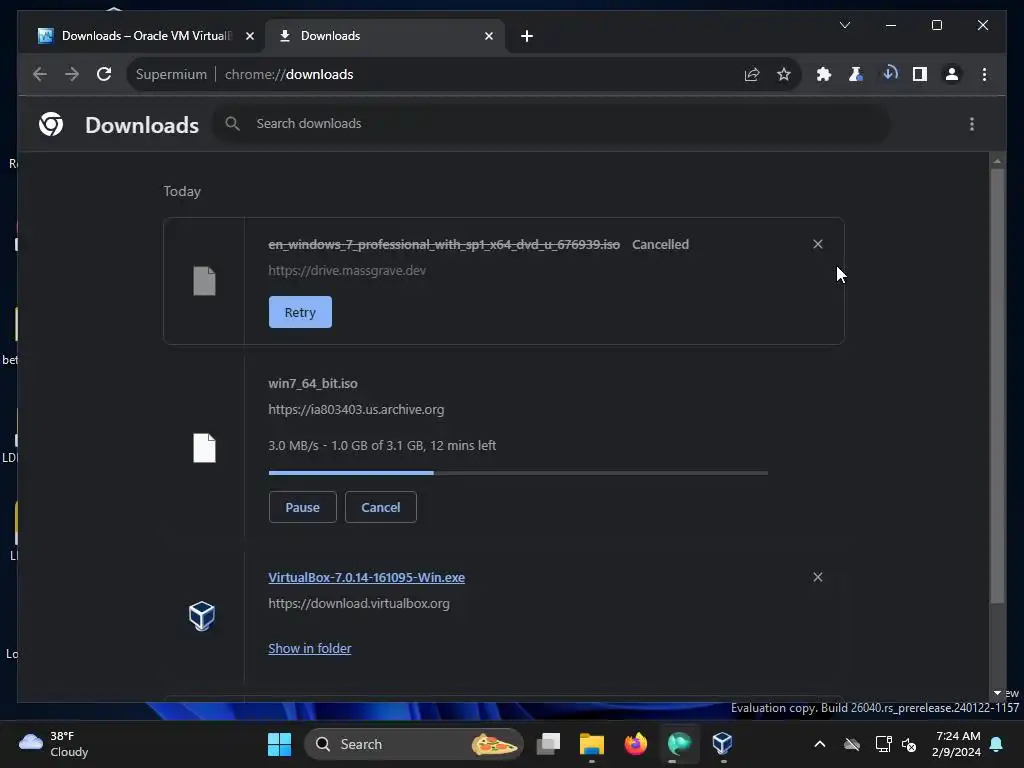This screenshot has height=768, width=1024.
Task: Click the search magnifier icon on Downloads page
Action: 232,123
